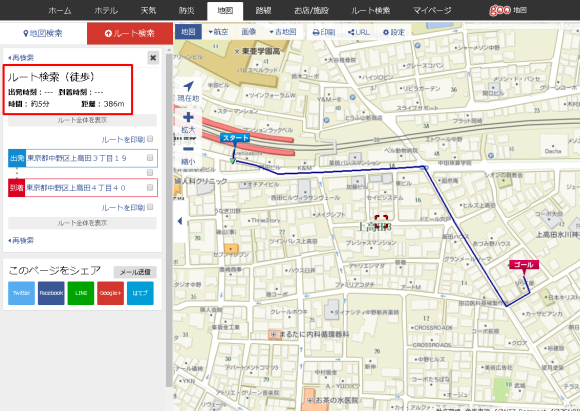
Task: Toggle the checkbox between departure and arrival rows
Action: [x=150, y=172]
